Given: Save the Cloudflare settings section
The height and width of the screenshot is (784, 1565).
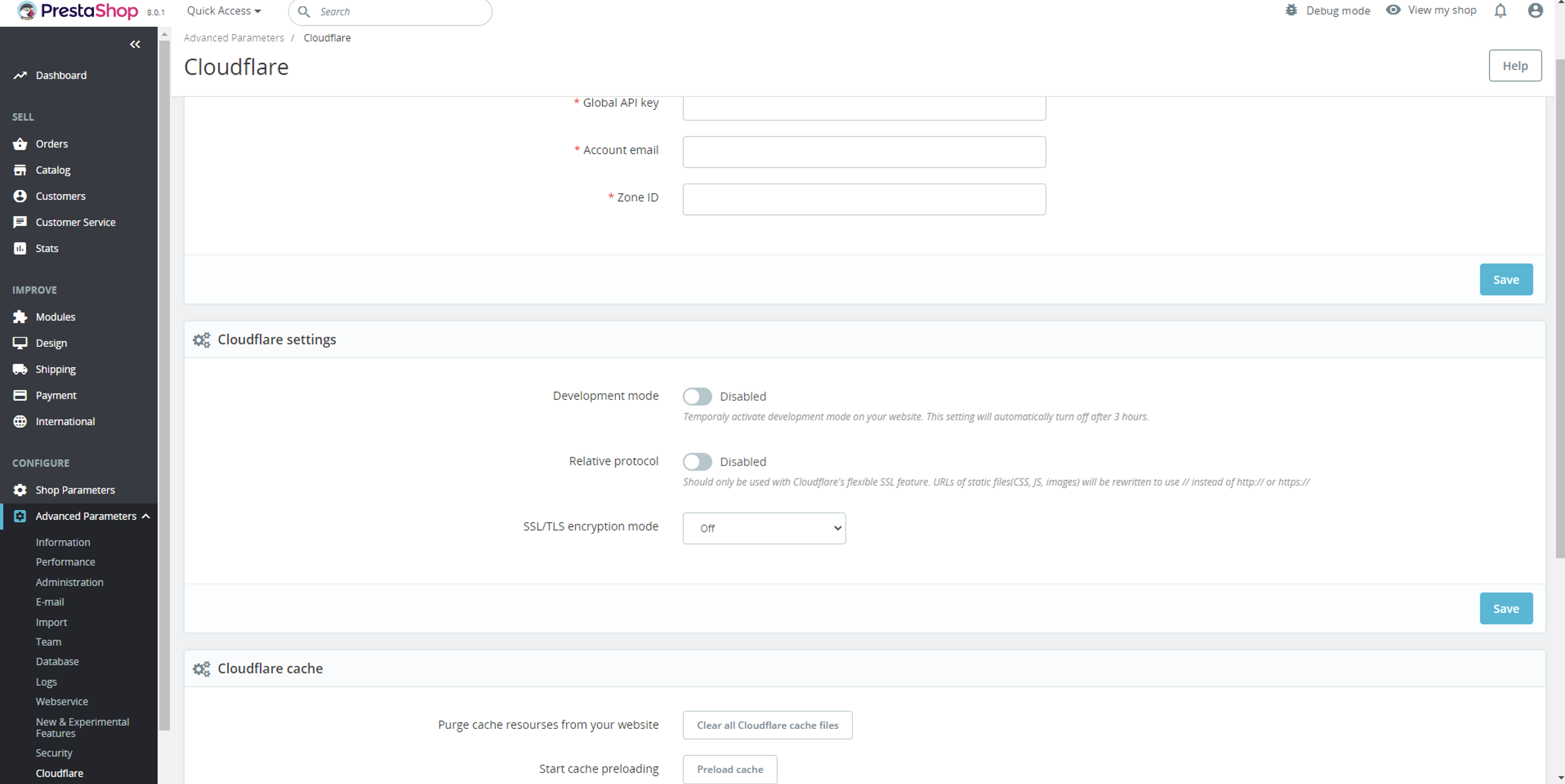Looking at the screenshot, I should coord(1506,609).
